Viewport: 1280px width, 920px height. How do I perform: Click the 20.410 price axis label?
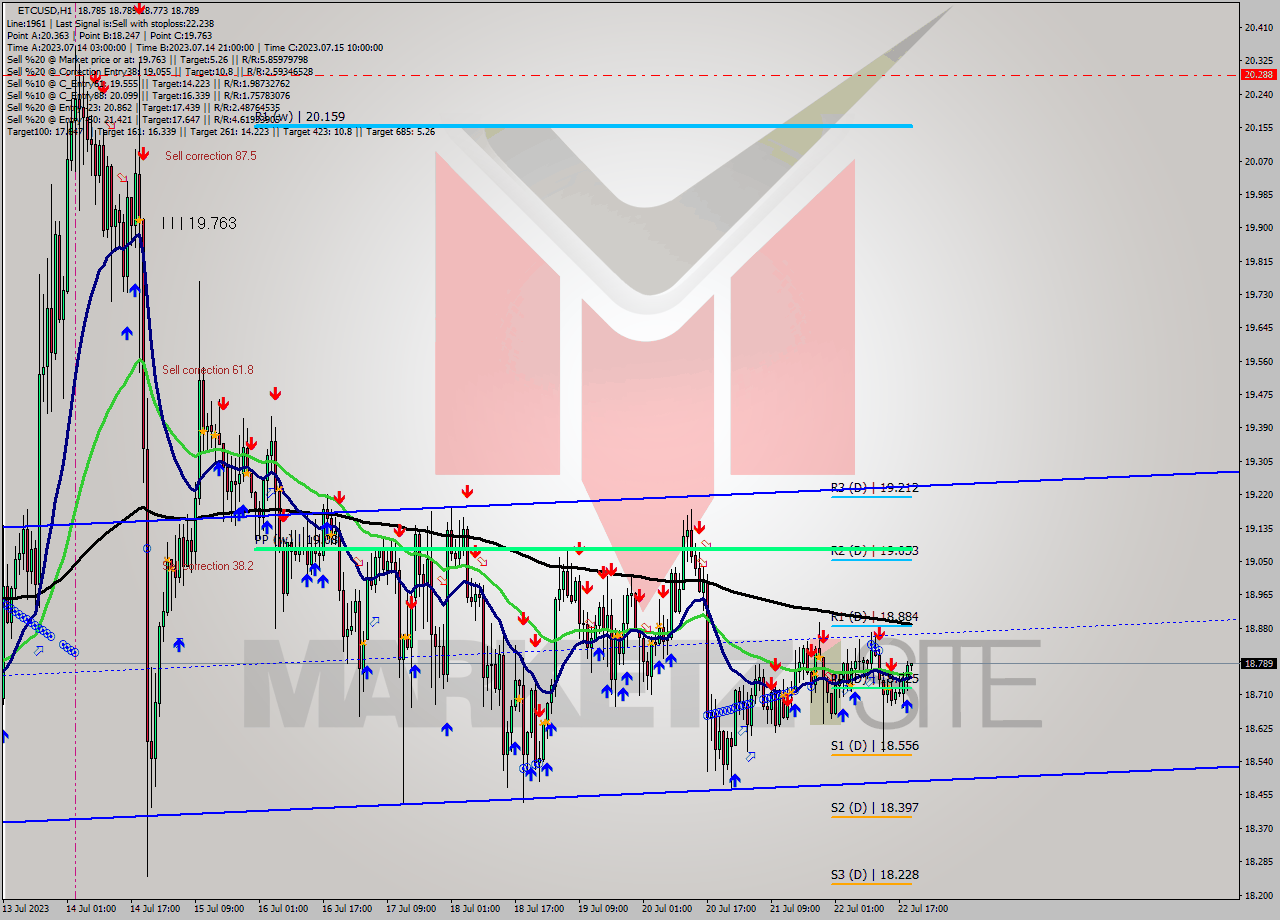point(1258,28)
